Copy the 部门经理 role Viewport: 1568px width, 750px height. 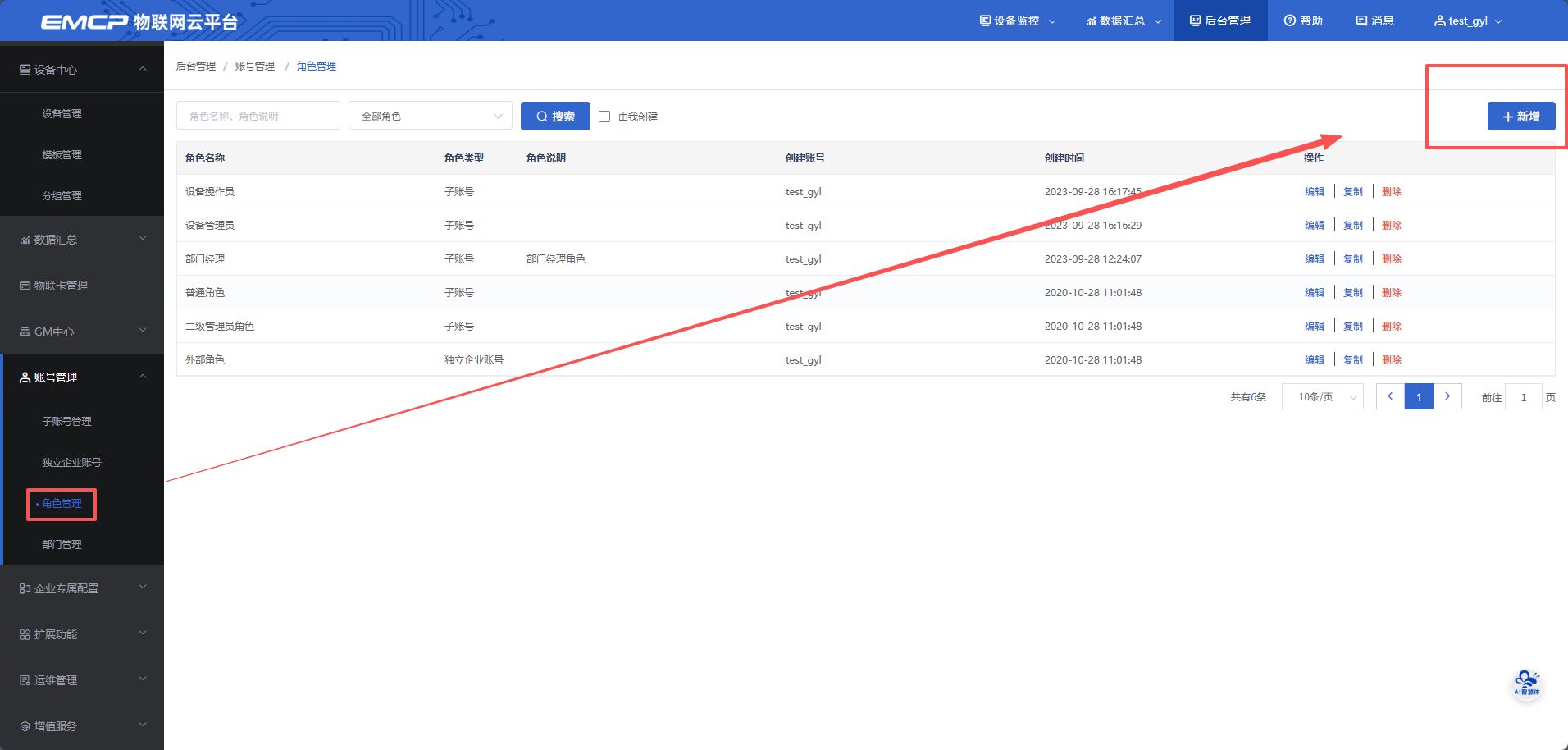pos(1353,259)
